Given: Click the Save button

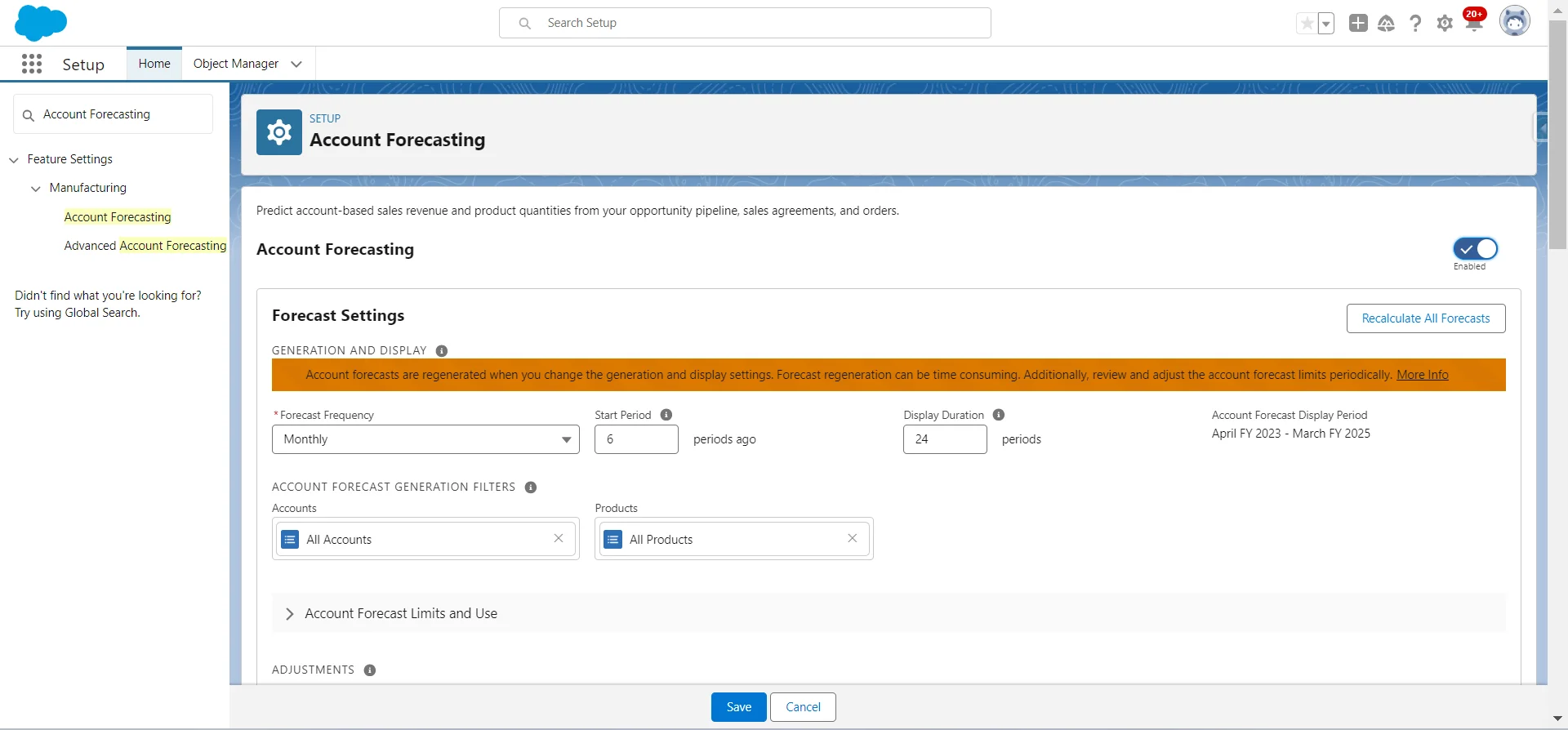Looking at the screenshot, I should click(739, 707).
